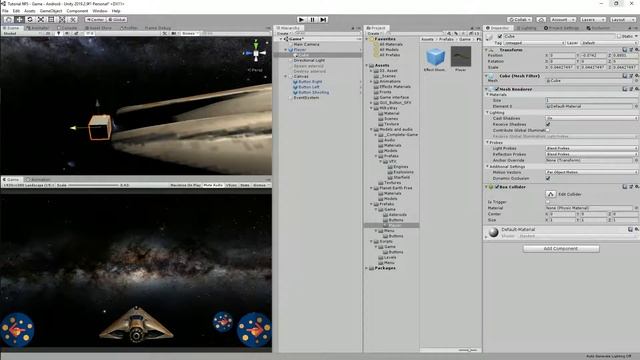Open the GameObject menu
The height and width of the screenshot is (360, 640).
click(x=51, y=11)
